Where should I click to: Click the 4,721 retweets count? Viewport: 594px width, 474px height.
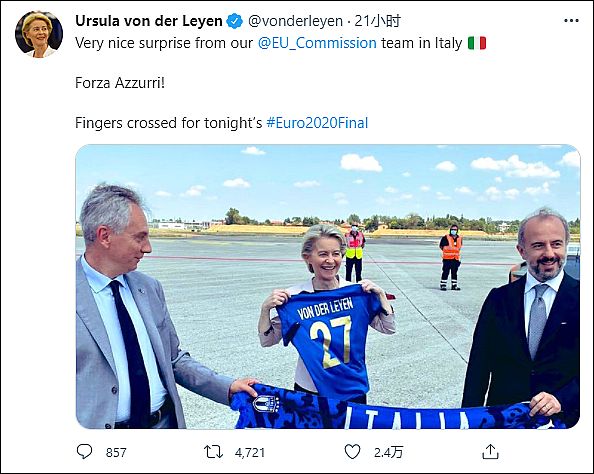[250, 452]
